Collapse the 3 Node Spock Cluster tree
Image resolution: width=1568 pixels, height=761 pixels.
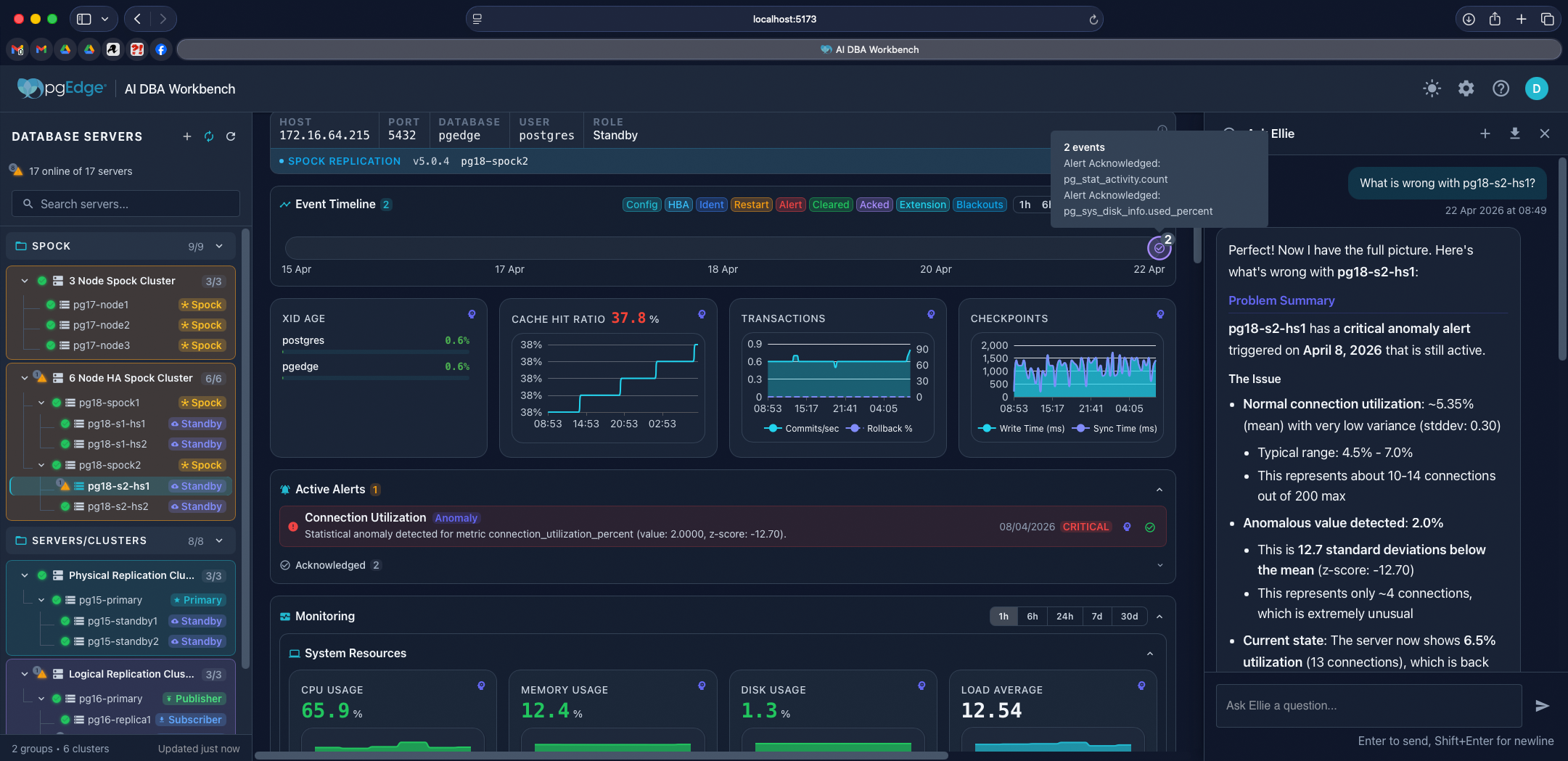pyautogui.click(x=25, y=281)
